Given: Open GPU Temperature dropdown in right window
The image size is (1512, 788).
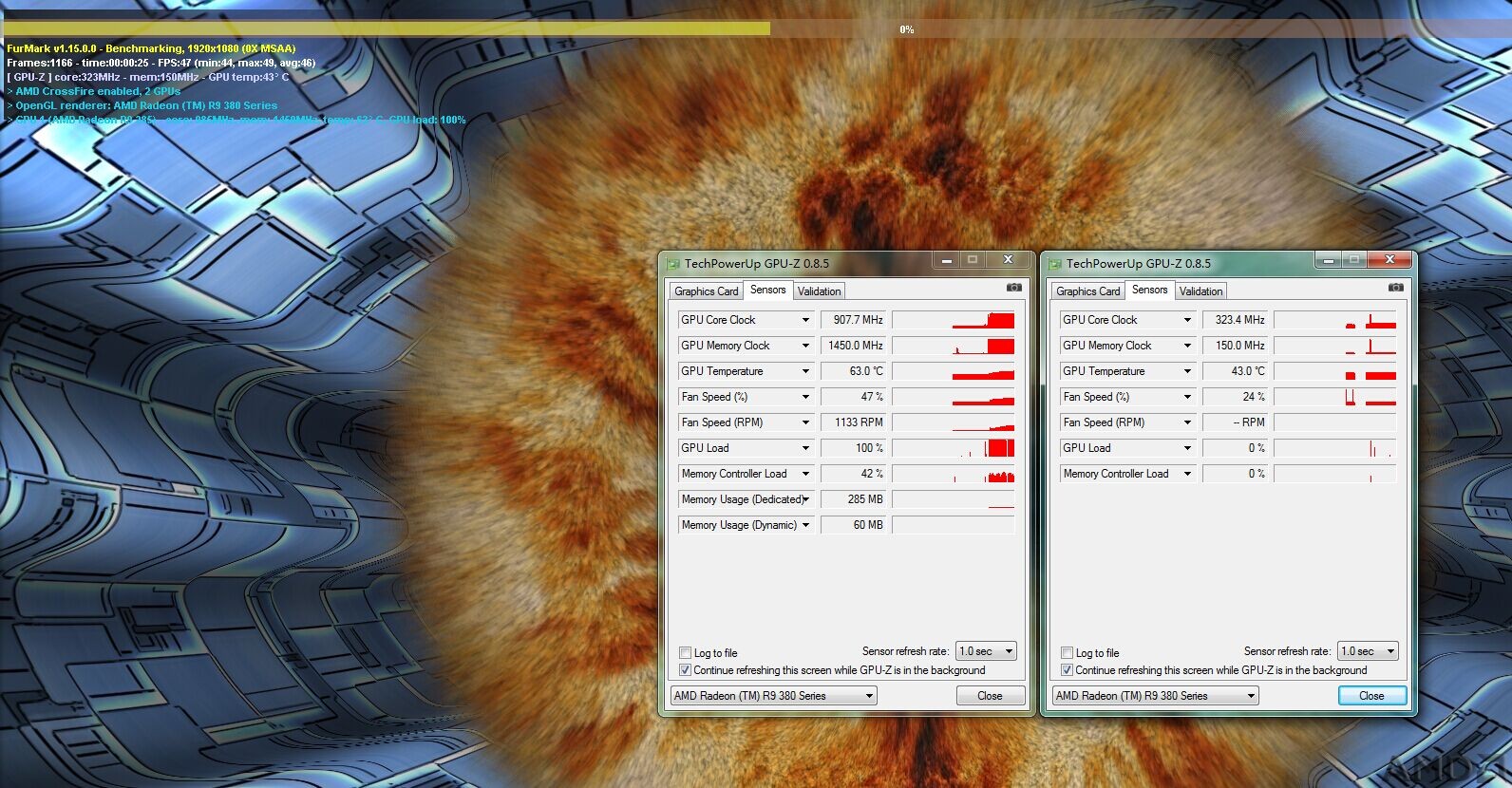Looking at the screenshot, I should tap(1187, 371).
